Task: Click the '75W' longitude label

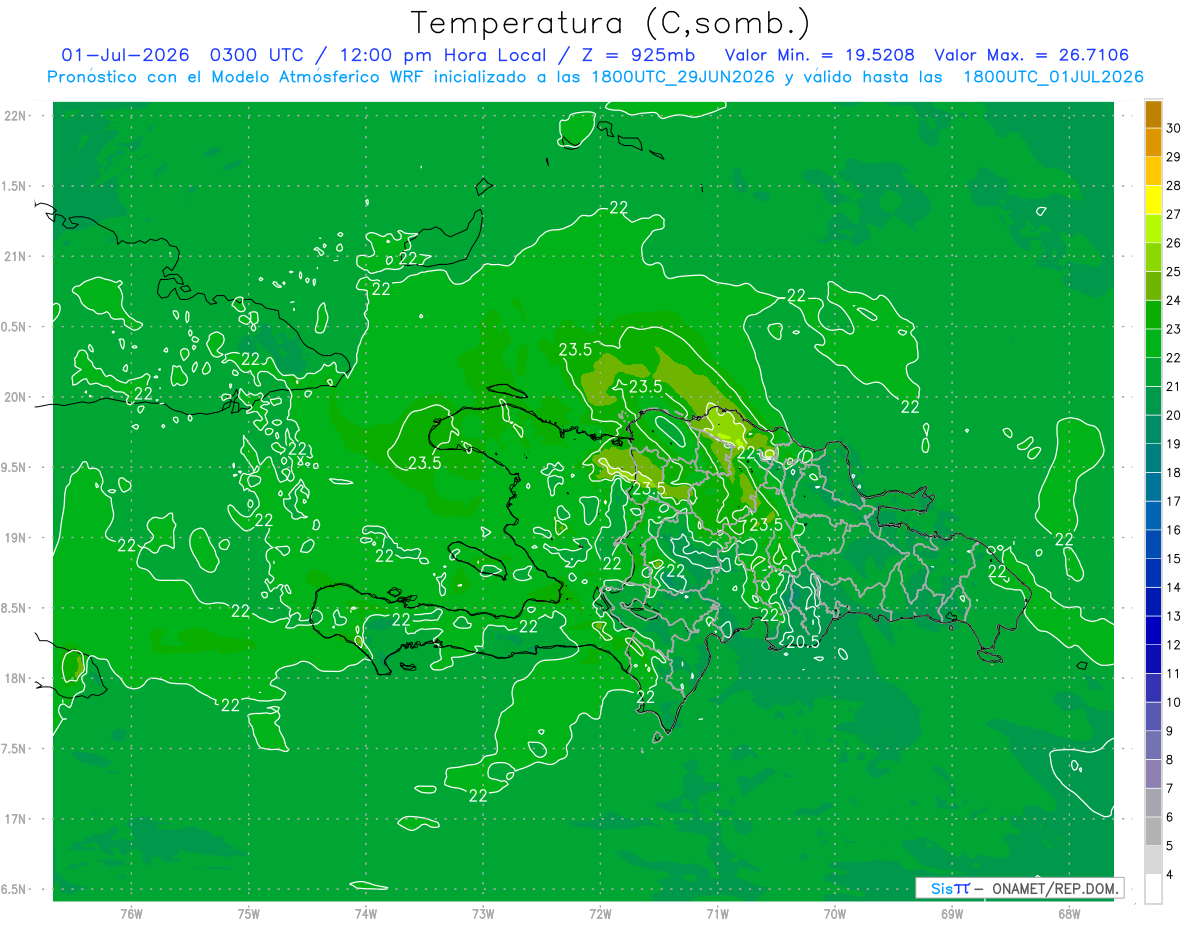Action: coord(249,914)
